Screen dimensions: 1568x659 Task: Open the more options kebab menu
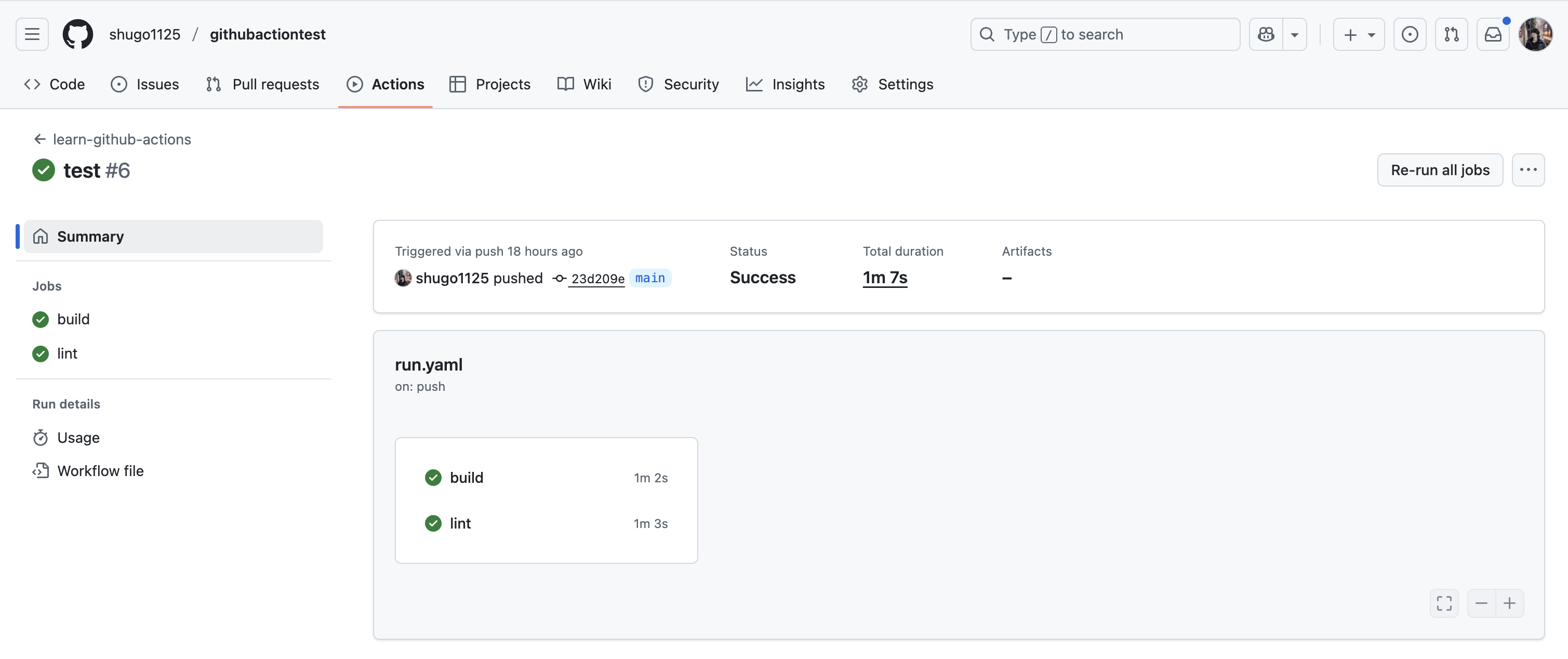[x=1529, y=170]
